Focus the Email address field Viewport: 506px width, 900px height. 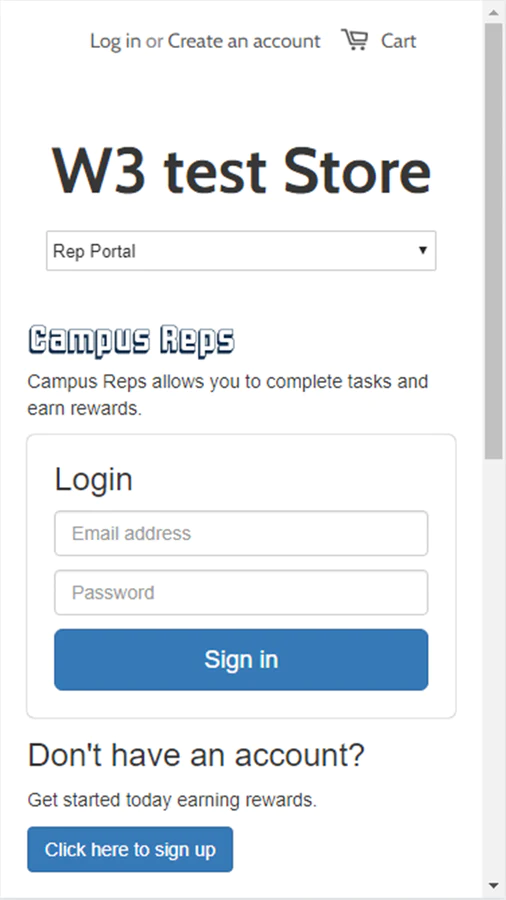(241, 533)
